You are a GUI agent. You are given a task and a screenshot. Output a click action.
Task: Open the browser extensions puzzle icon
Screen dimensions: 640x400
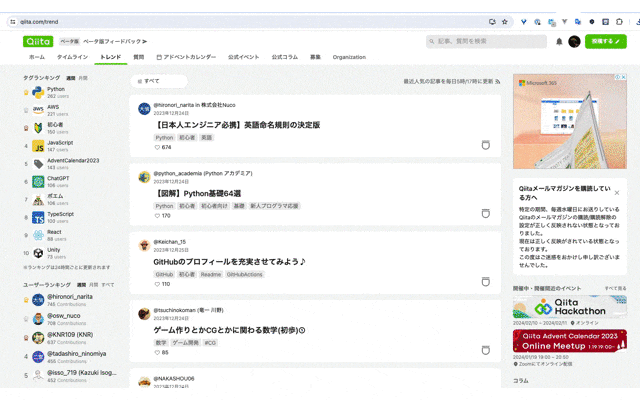click(x=619, y=22)
